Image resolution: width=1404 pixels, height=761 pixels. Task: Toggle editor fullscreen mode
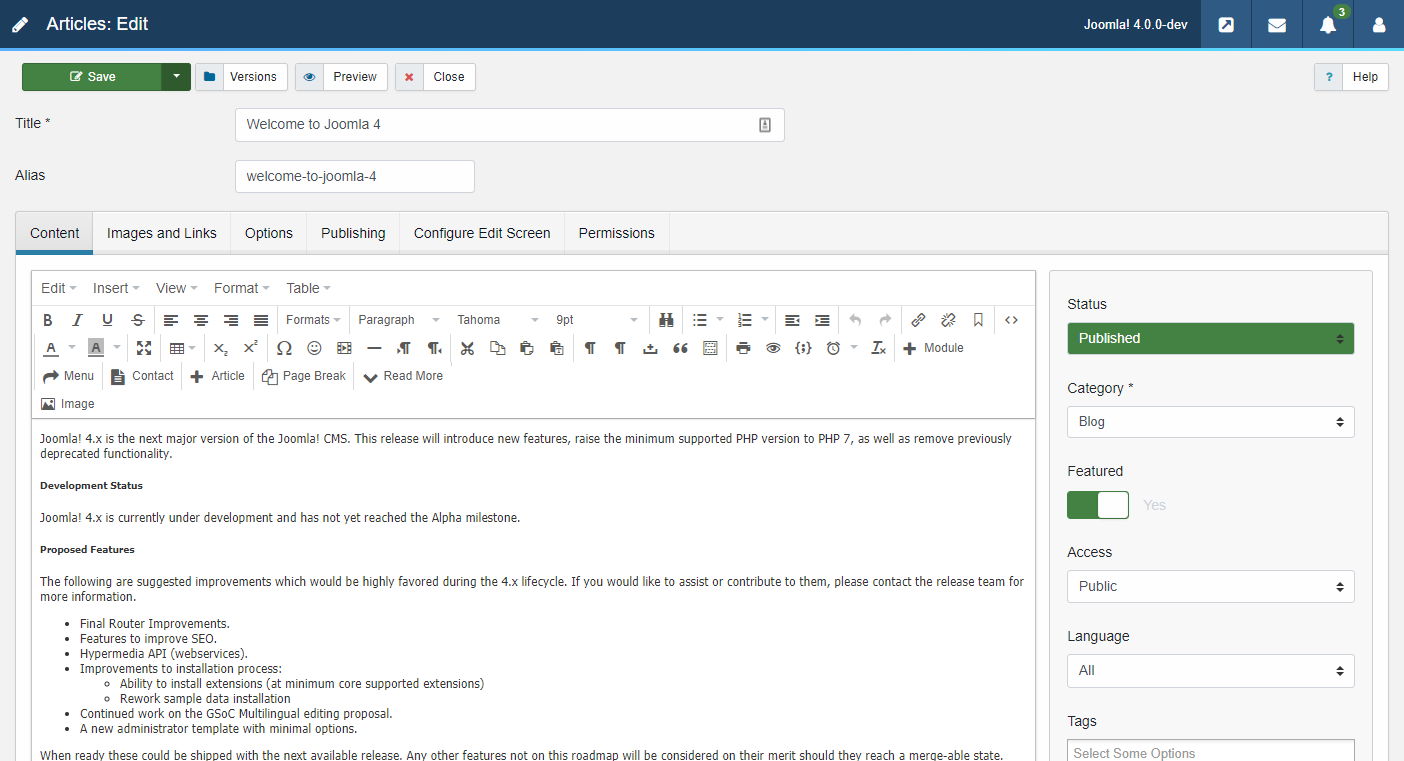click(x=144, y=348)
